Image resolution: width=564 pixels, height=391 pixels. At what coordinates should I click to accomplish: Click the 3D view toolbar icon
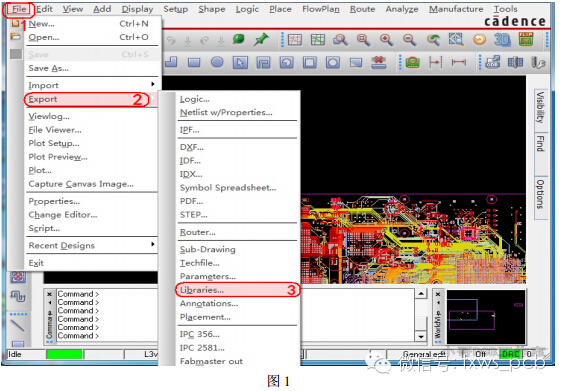(x=502, y=40)
